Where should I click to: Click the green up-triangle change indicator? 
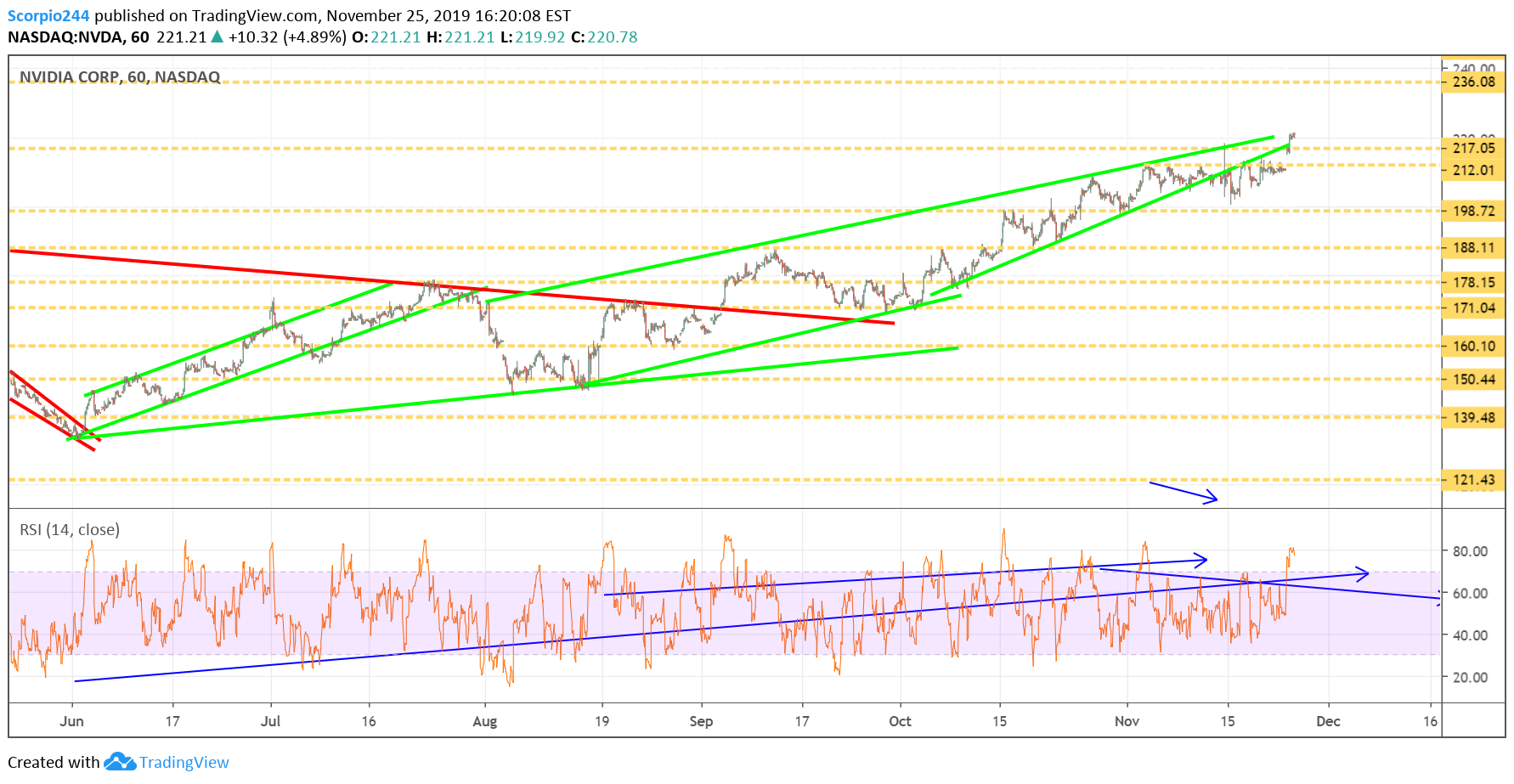tap(217, 37)
